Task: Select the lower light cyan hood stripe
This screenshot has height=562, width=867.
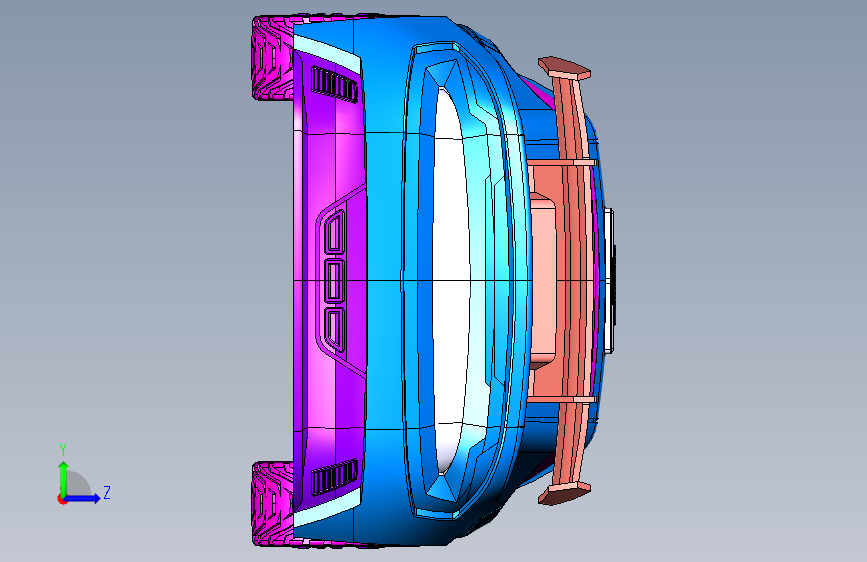Action: 327,508
